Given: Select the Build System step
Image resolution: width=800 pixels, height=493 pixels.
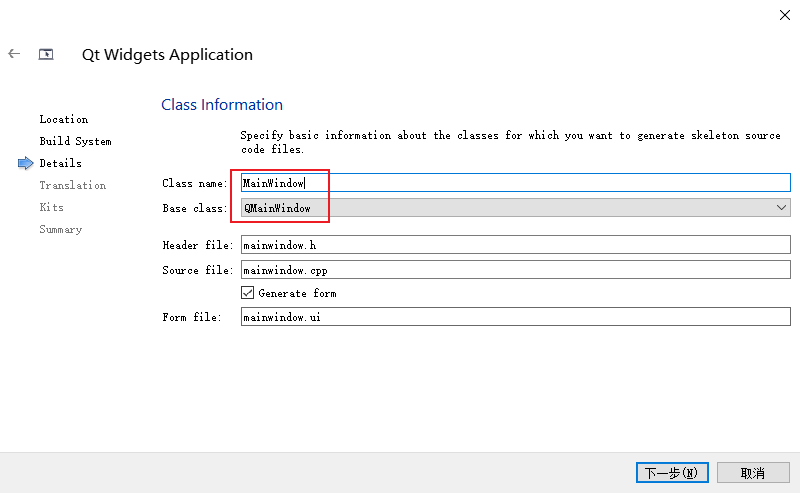Looking at the screenshot, I should tap(76, 141).
